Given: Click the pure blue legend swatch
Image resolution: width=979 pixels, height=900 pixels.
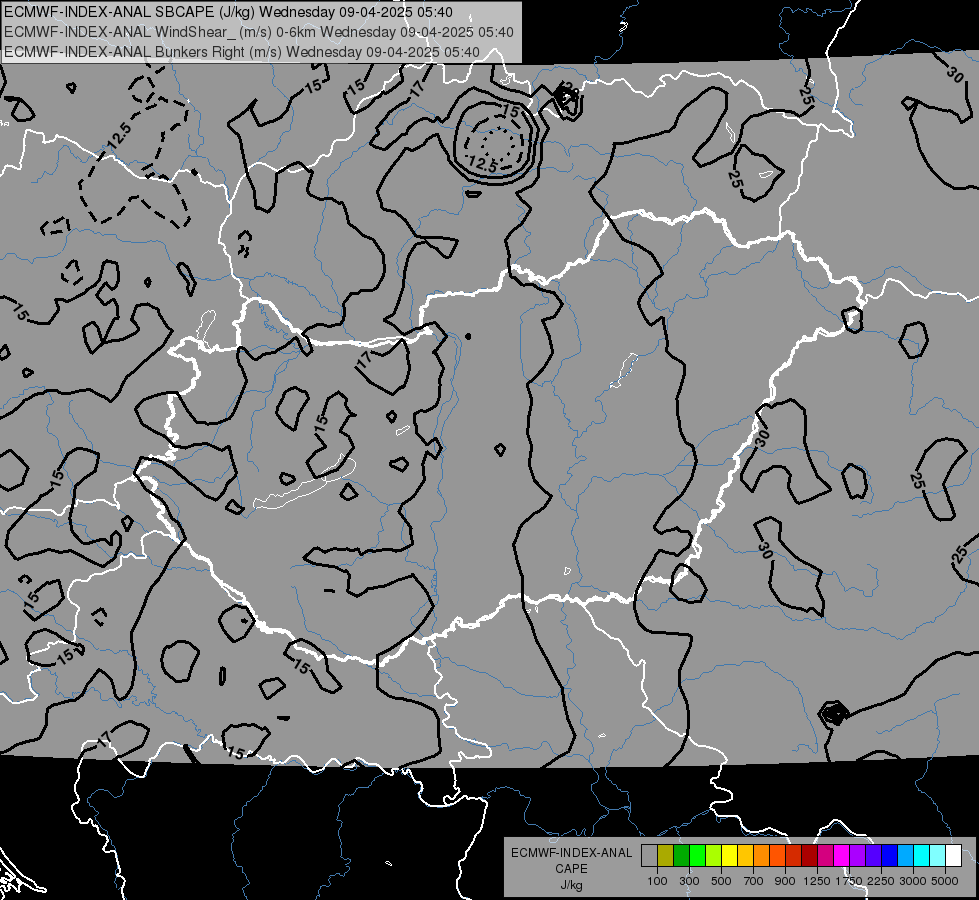Looking at the screenshot, I should 890,856.
